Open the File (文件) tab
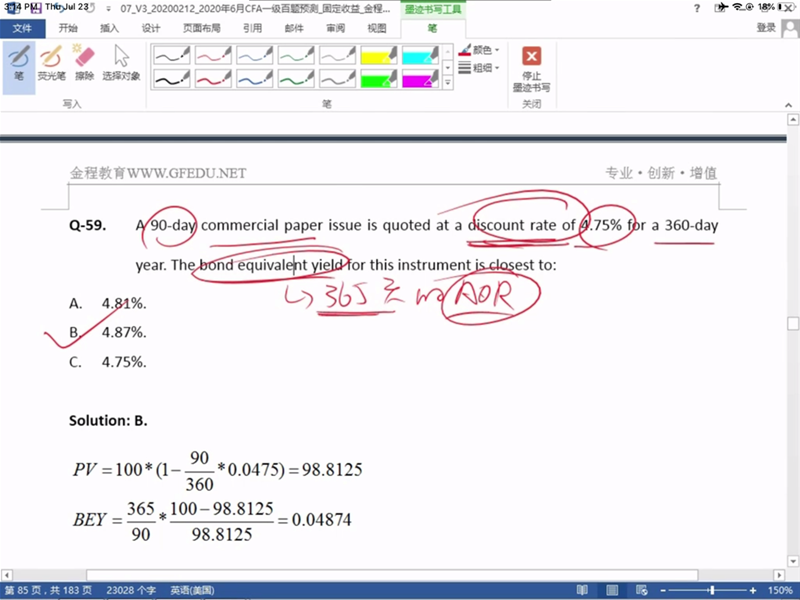Viewport: 800px width, 600px height. pos(22,28)
